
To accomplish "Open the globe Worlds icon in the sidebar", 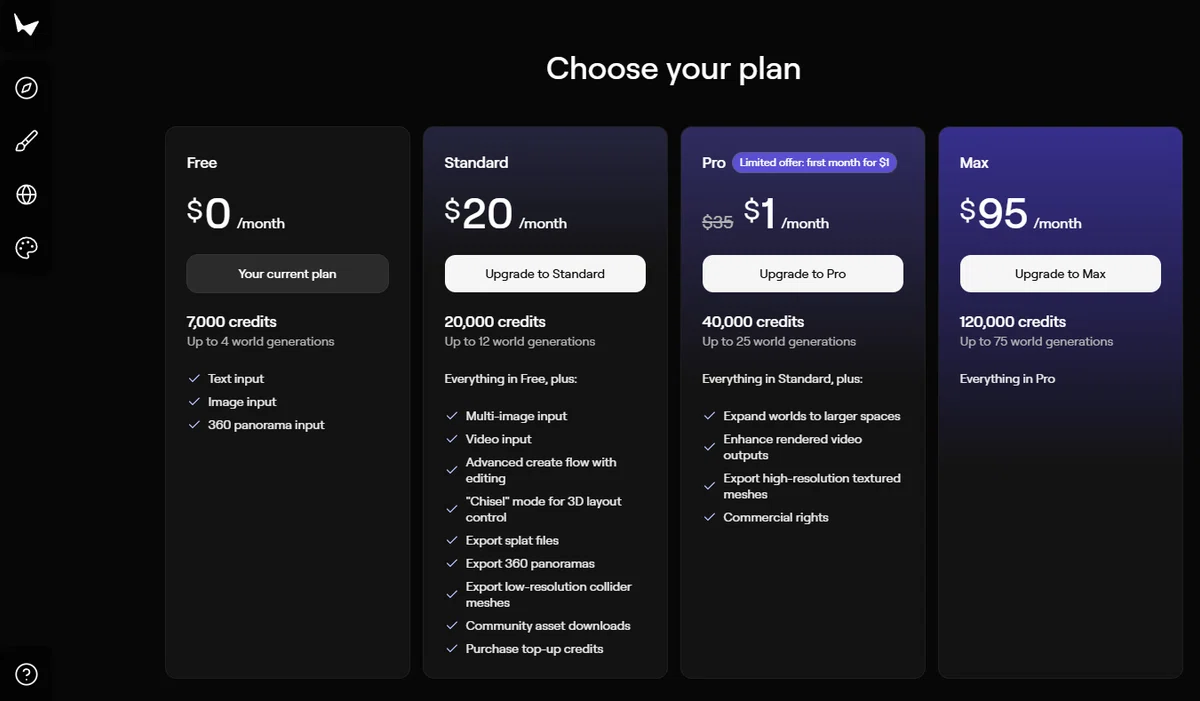I will click(x=27, y=195).
